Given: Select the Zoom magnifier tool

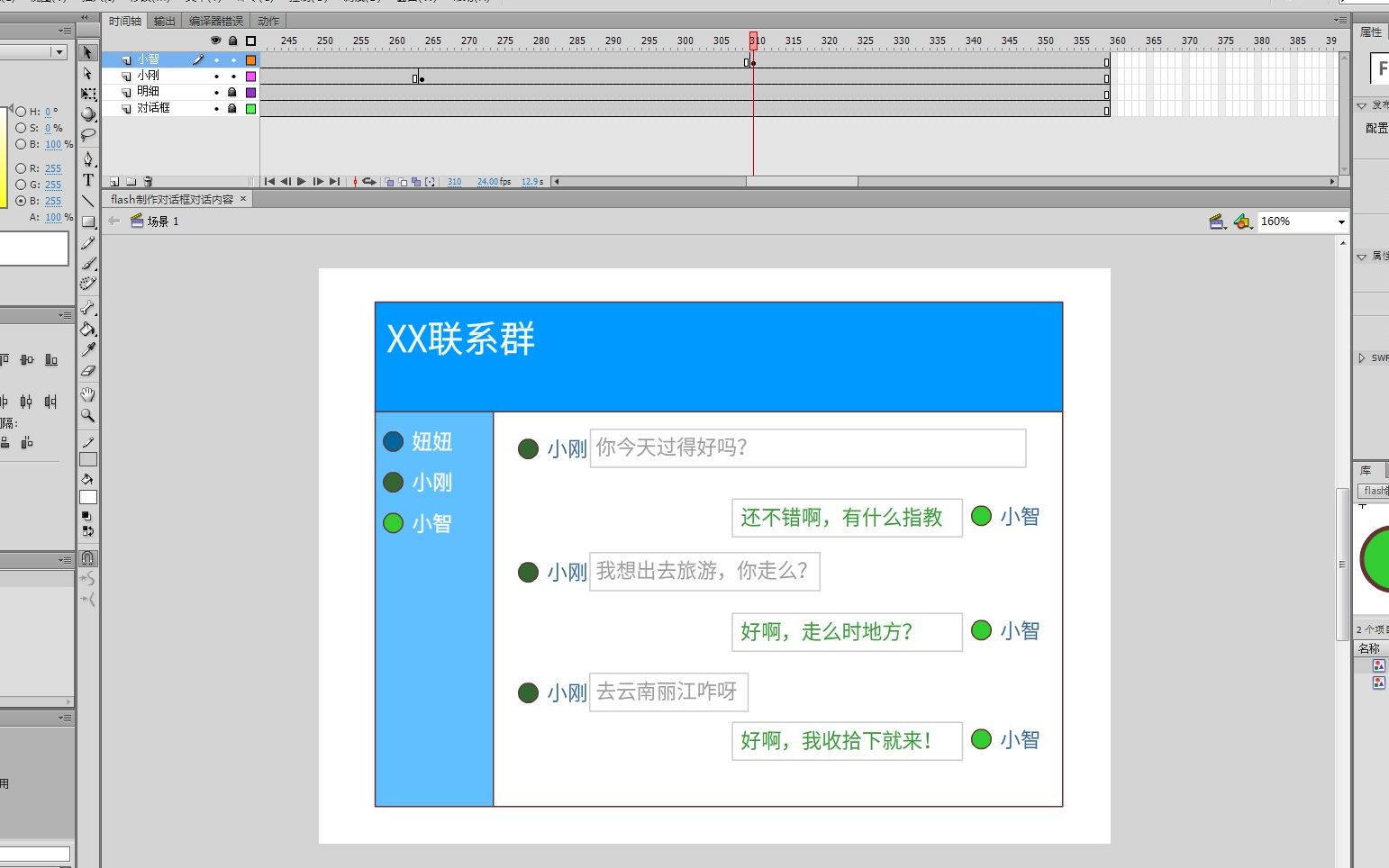Looking at the screenshot, I should click(x=87, y=415).
